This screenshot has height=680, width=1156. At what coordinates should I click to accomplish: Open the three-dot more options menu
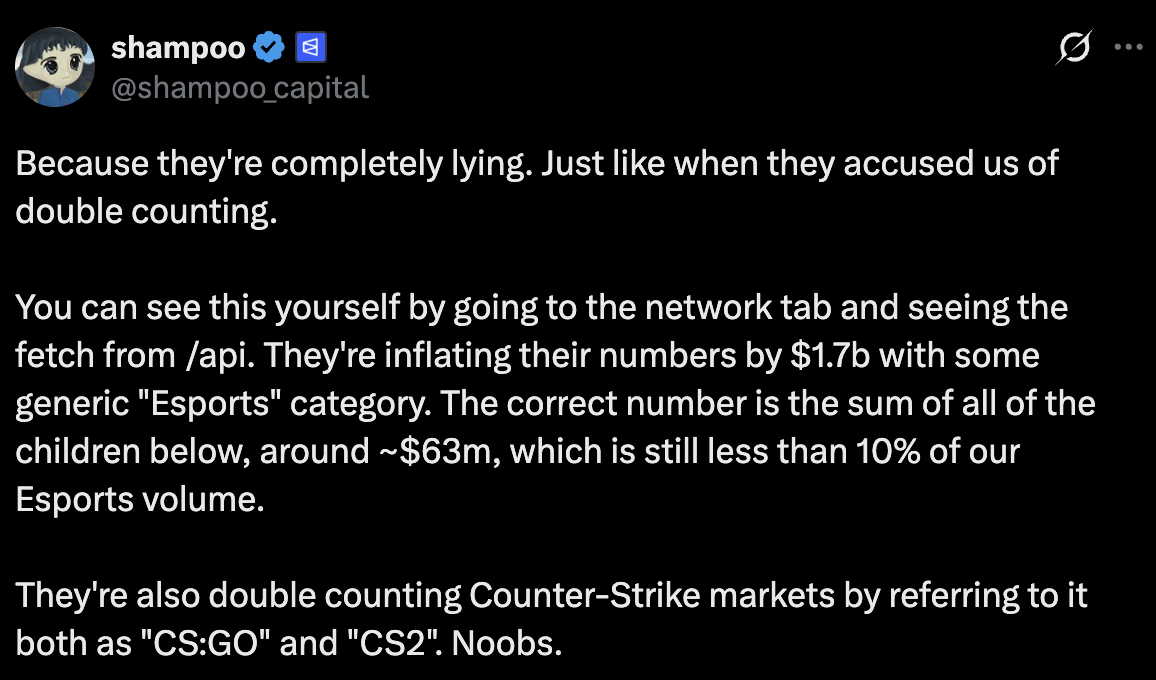1127,47
